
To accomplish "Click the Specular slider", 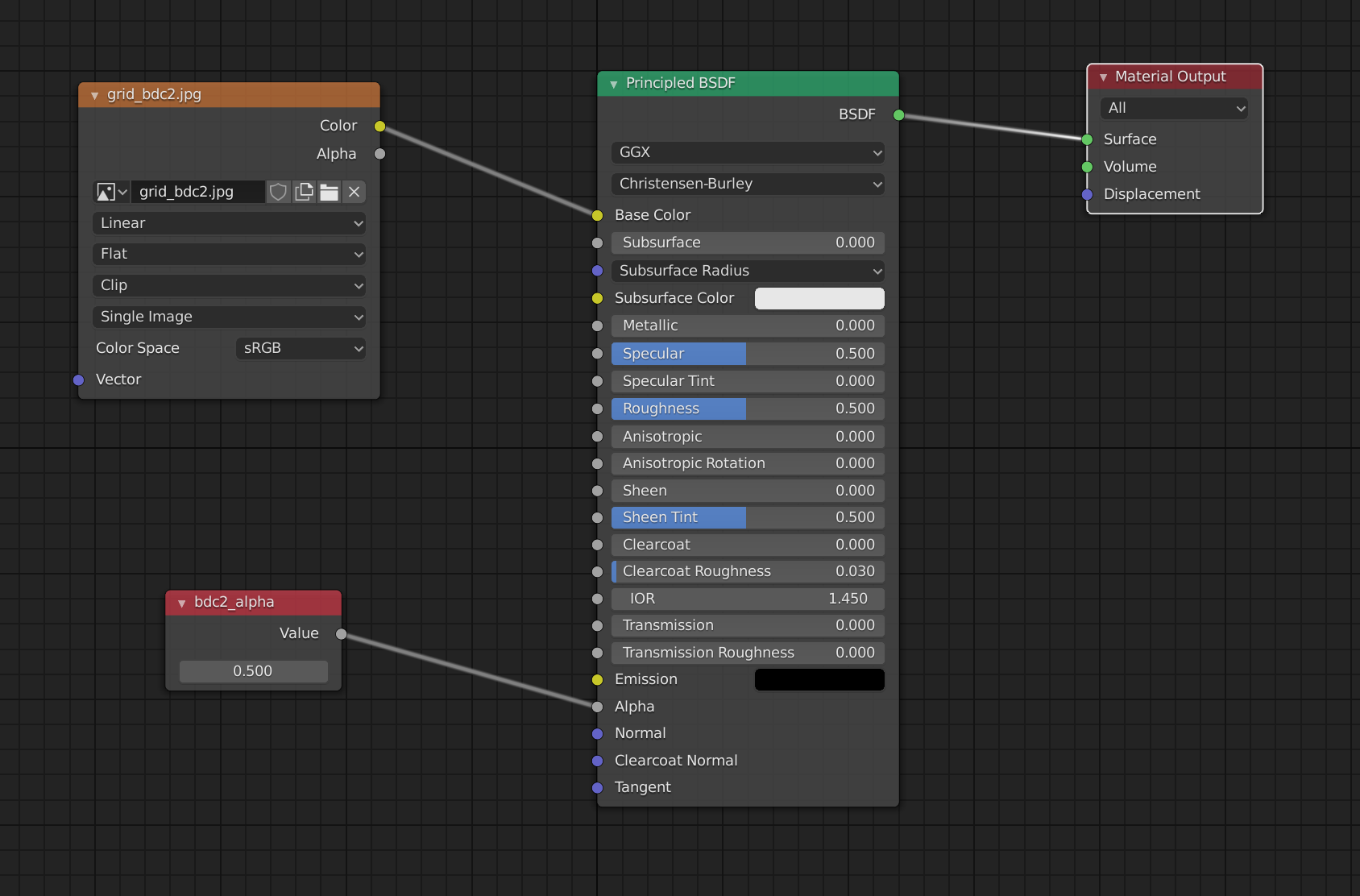I will 748,354.
